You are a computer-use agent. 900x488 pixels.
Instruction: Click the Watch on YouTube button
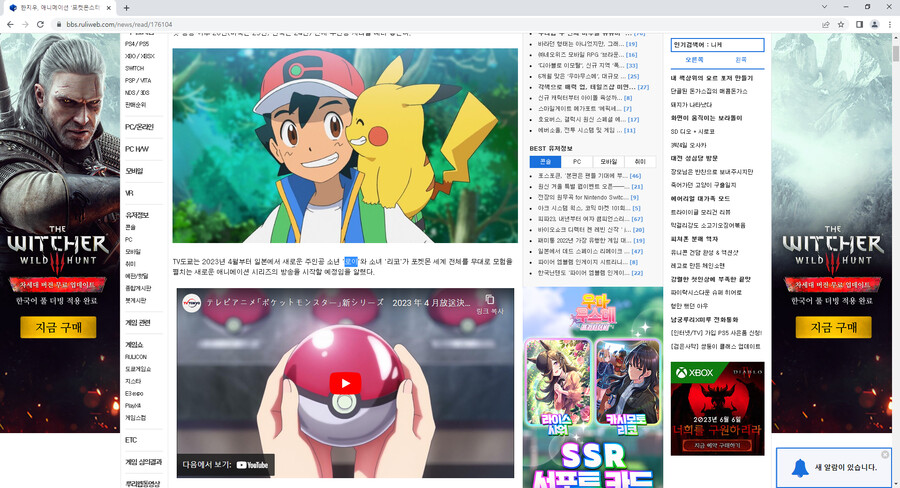pos(226,465)
